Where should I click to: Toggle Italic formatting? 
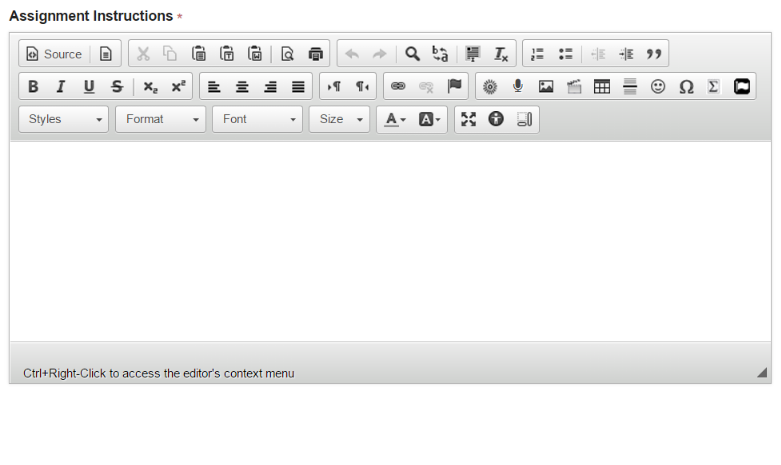tap(61, 87)
